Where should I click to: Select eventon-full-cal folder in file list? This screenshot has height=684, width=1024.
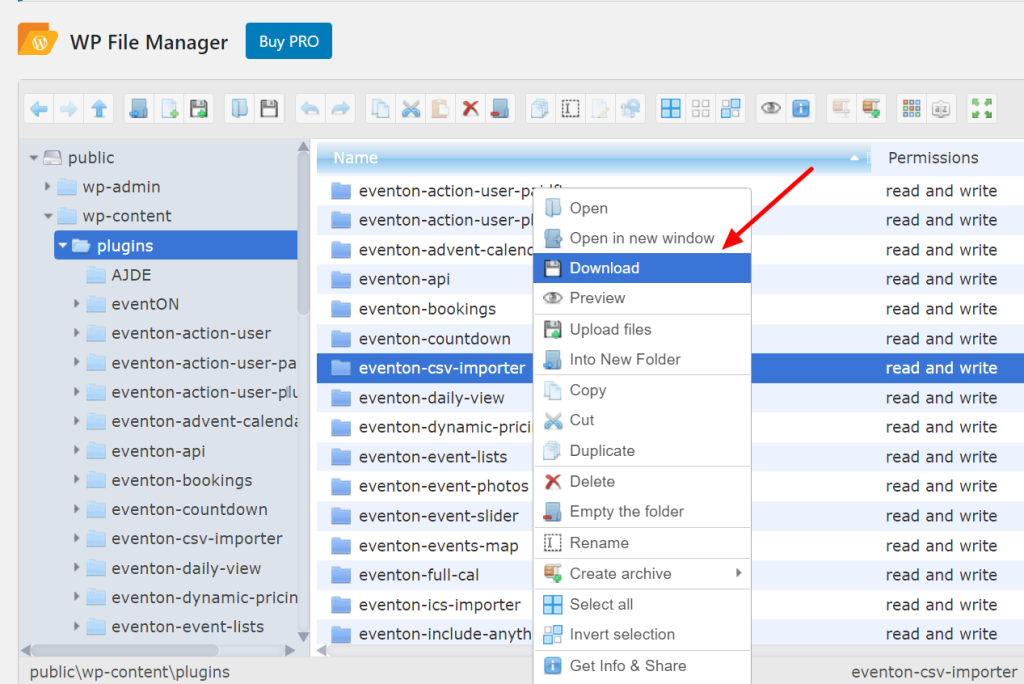tap(418, 575)
